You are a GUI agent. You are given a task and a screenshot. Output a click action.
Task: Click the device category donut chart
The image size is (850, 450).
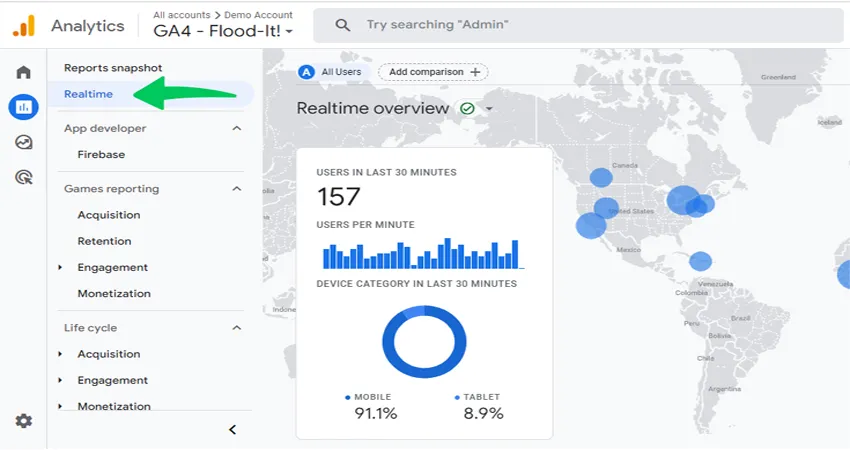[x=424, y=342]
